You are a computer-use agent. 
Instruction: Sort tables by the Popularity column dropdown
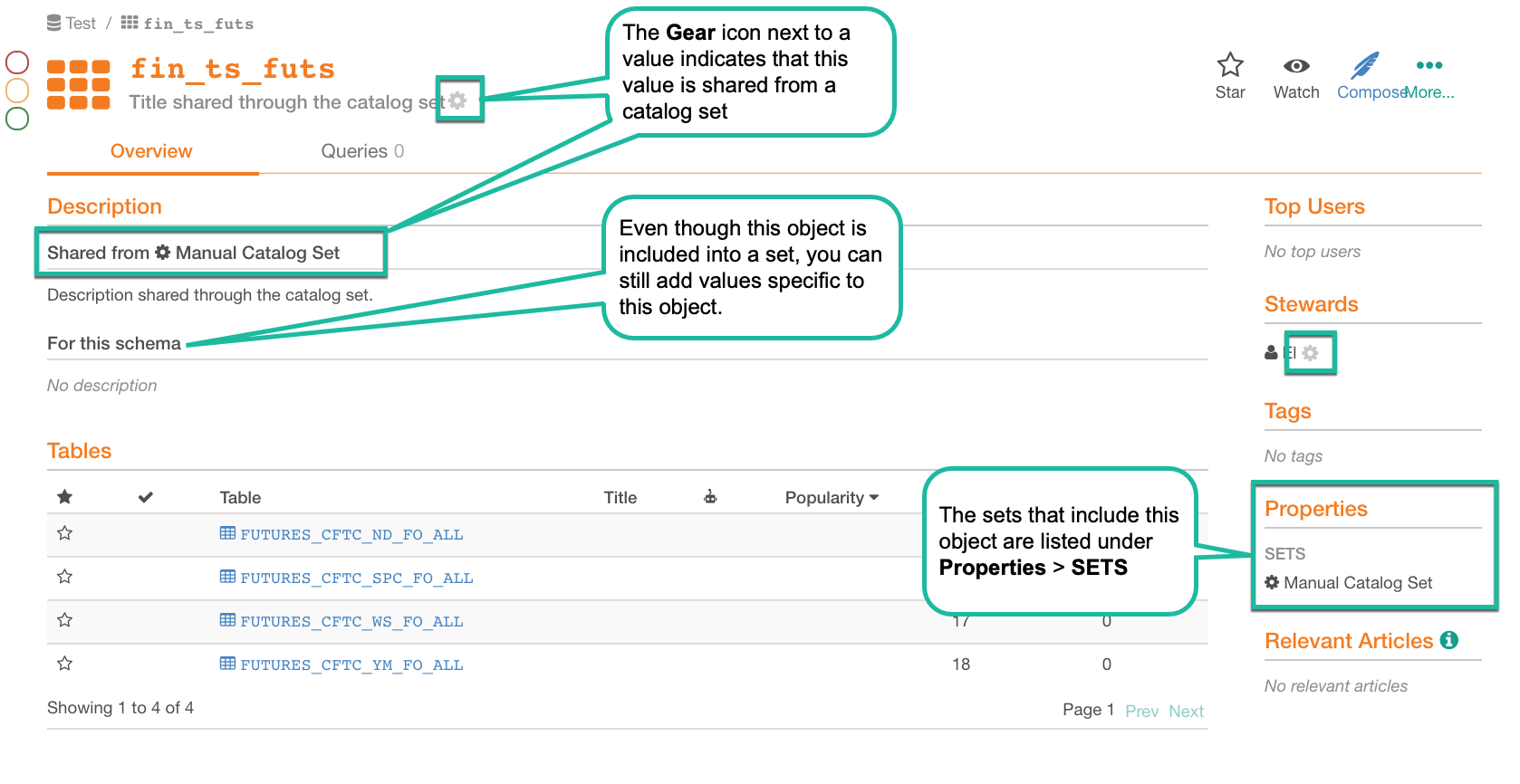832,497
